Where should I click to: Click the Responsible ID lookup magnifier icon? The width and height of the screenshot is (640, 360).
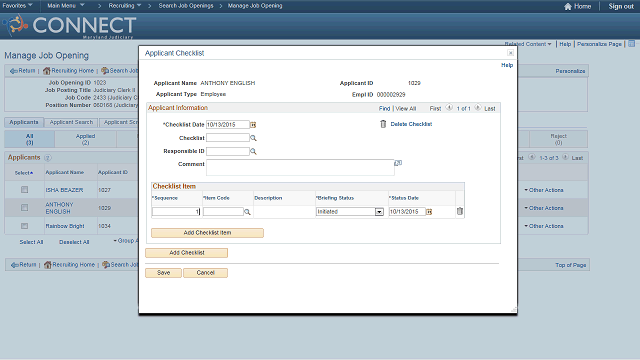point(253,151)
